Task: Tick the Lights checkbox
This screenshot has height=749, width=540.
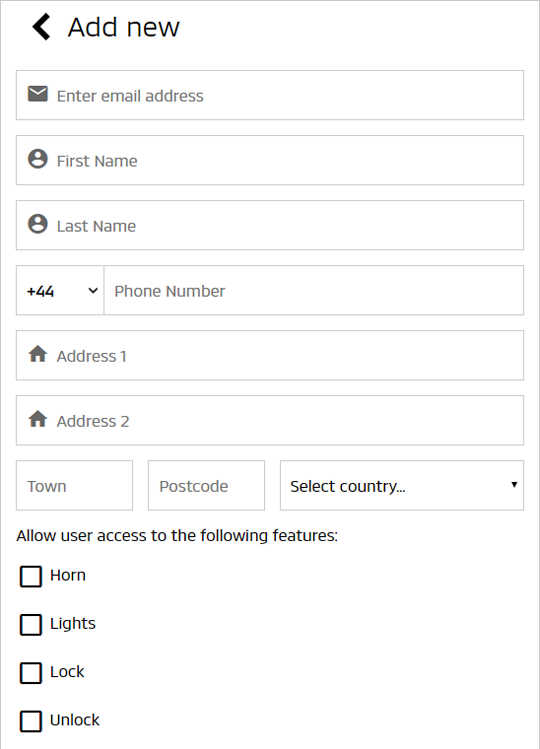Action: click(x=31, y=624)
